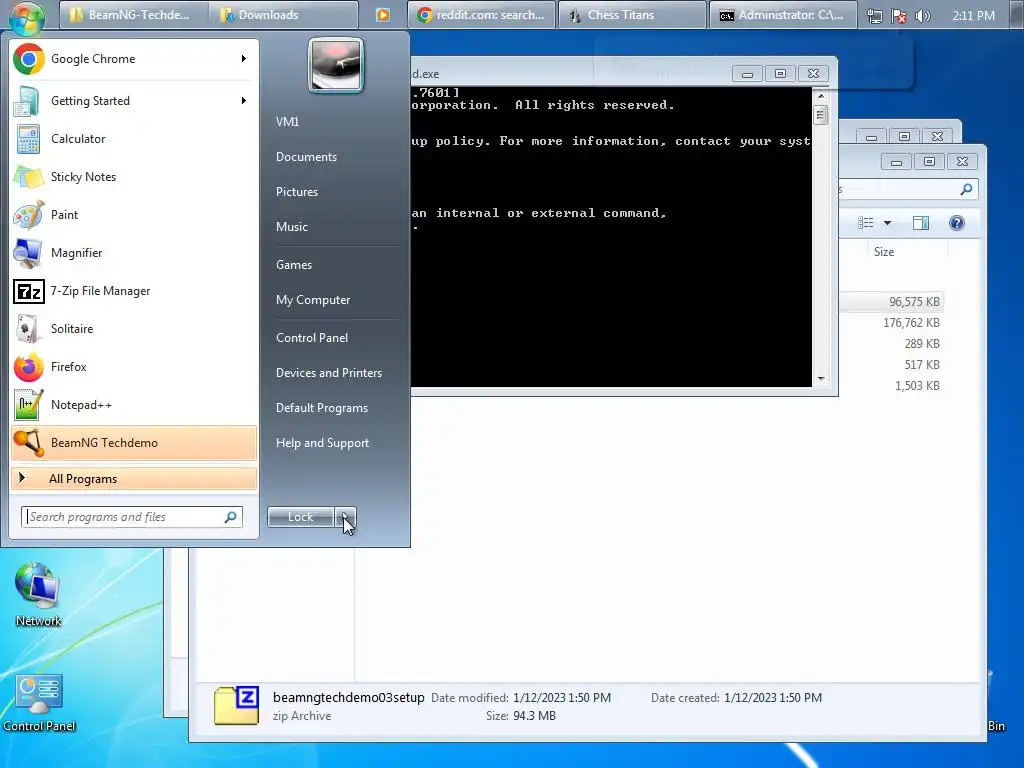This screenshot has width=1024, height=768.
Task: Switch to reddit.com Chrome taskbar button
Action: pyautogui.click(x=481, y=15)
